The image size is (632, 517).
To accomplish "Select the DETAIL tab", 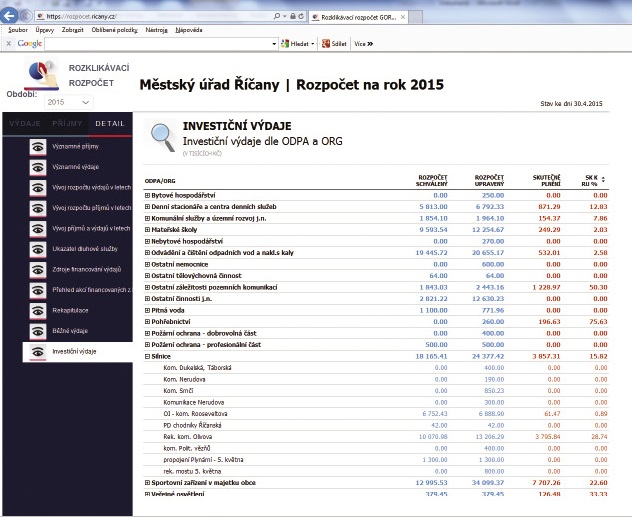I will click(110, 124).
